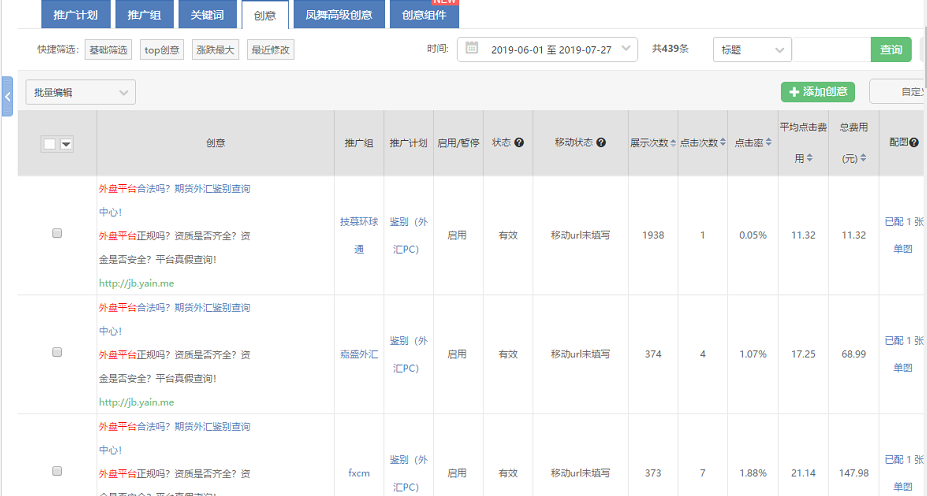Open the select-all checkbox dropdown arrow
Image resolution: width=927 pixels, height=496 pixels.
(66, 144)
